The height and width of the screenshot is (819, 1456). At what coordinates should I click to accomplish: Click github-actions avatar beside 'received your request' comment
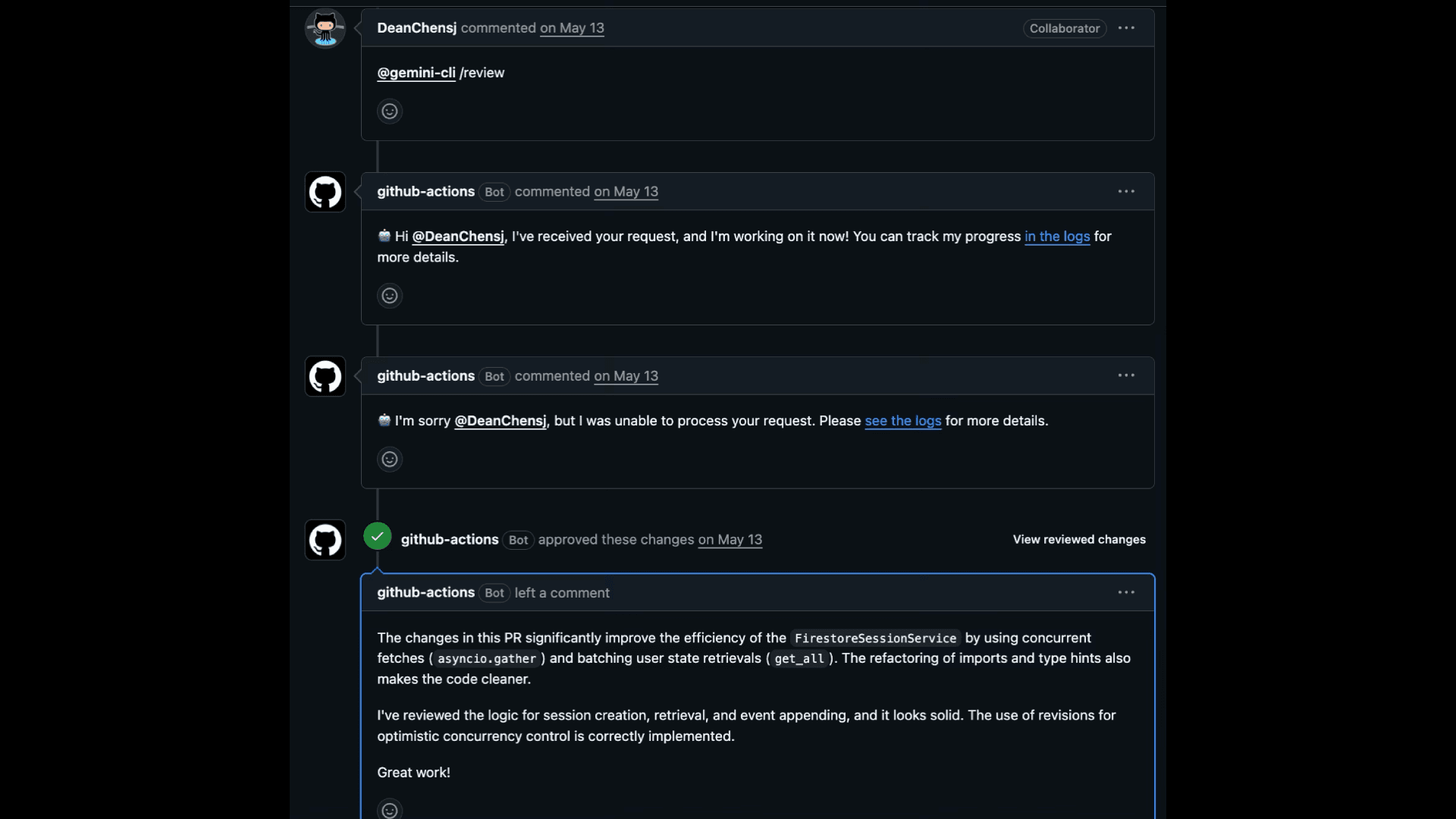(325, 192)
